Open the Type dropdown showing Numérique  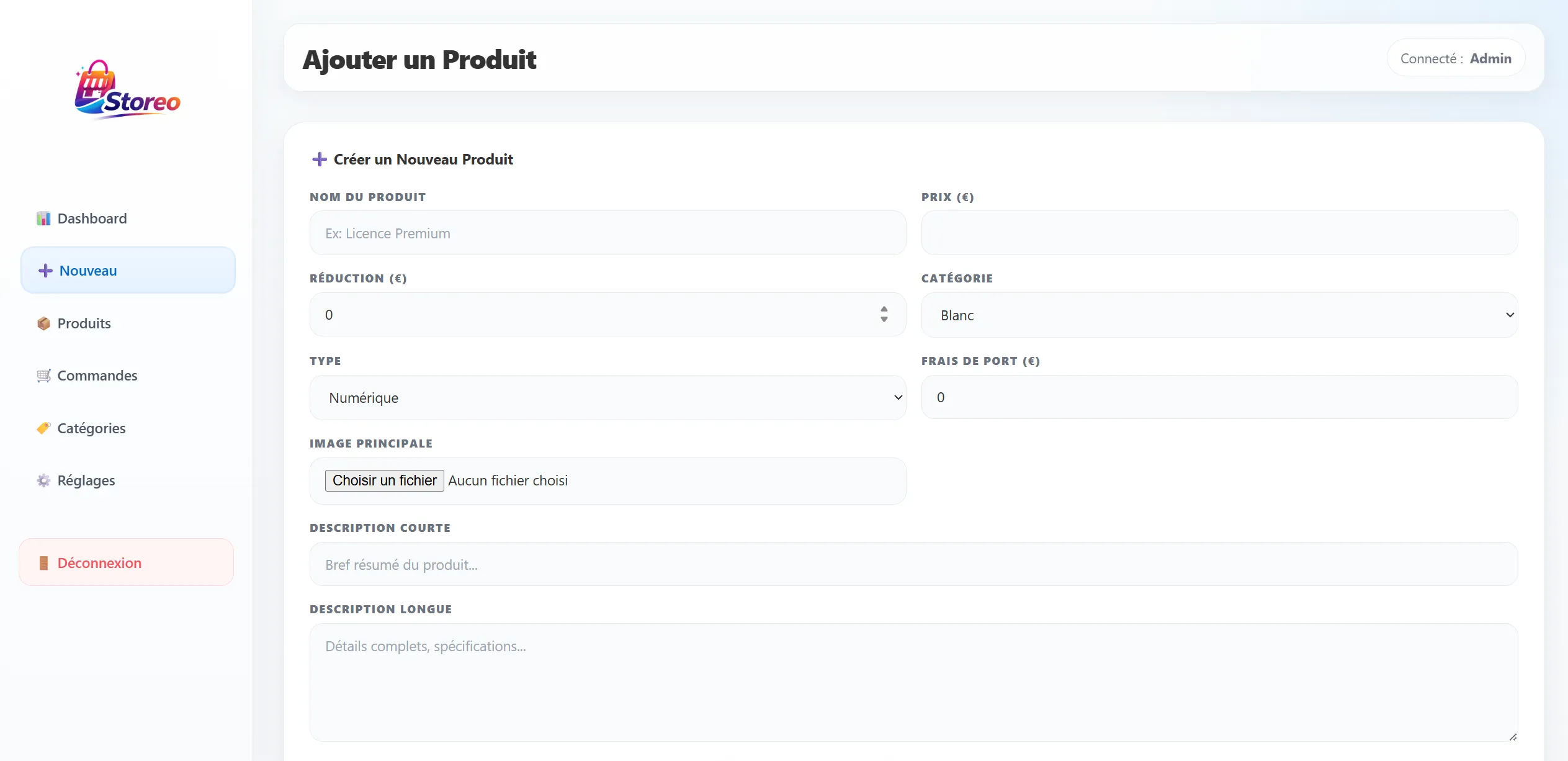607,397
